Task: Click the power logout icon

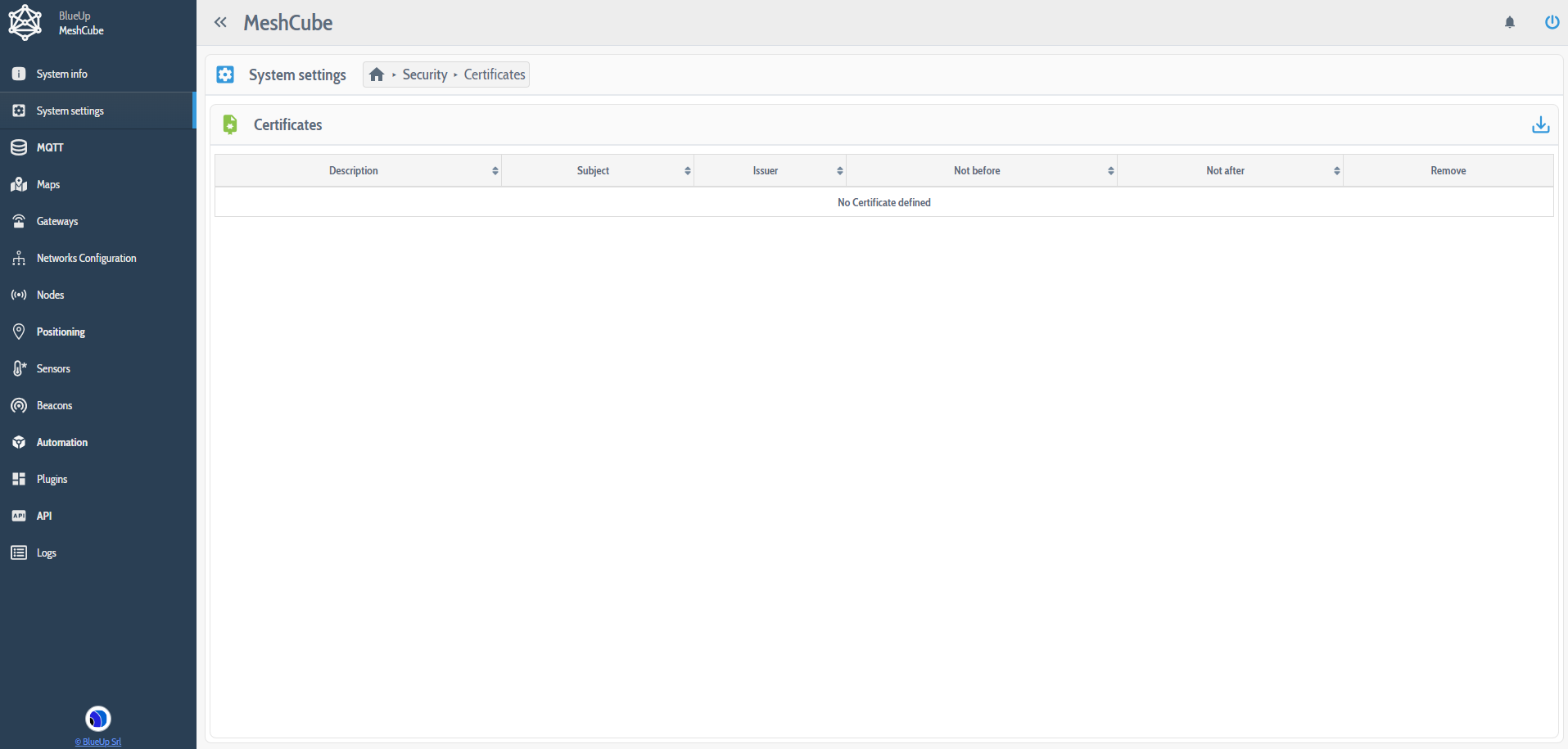Action: (x=1551, y=22)
